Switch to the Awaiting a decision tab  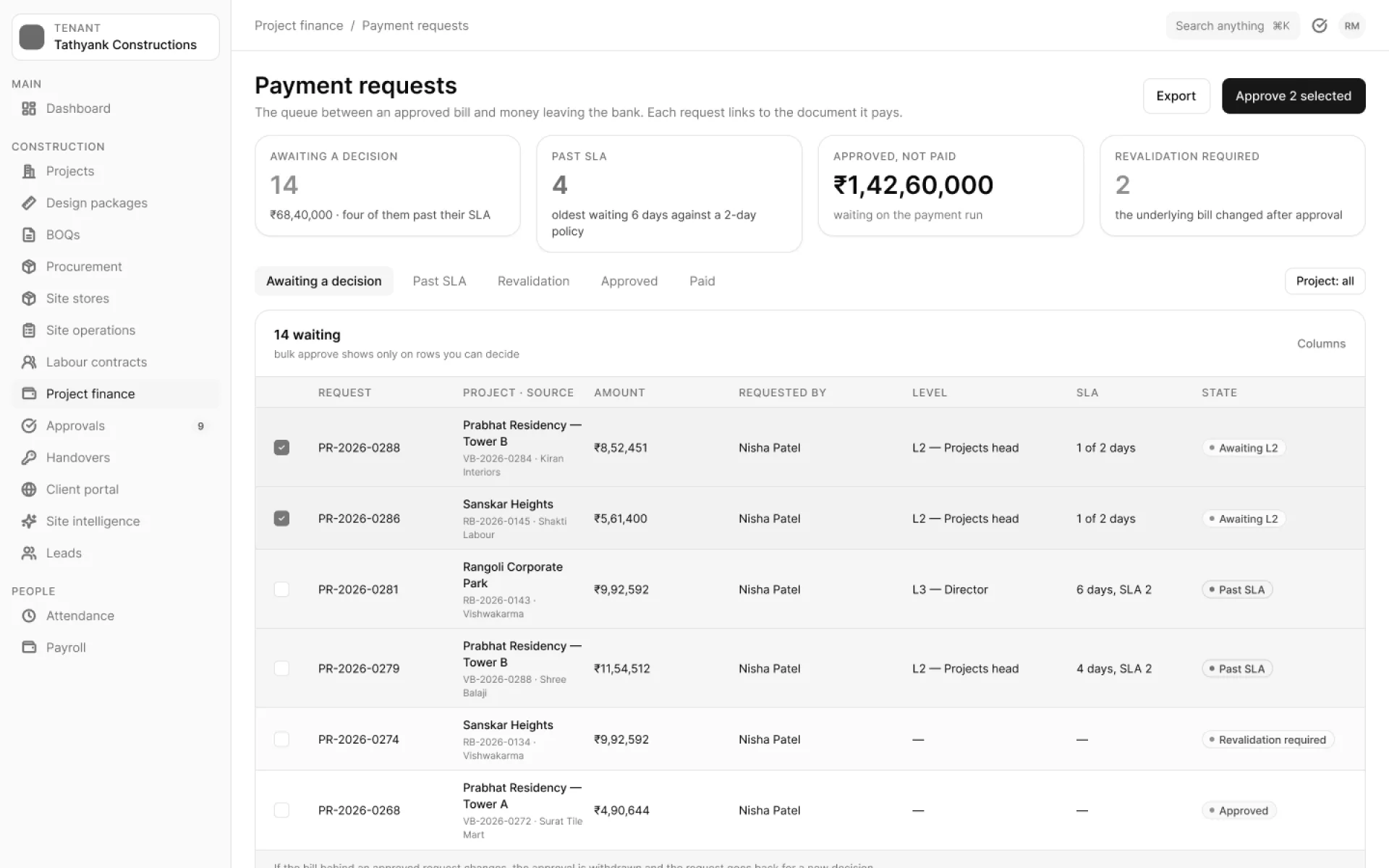[323, 281]
